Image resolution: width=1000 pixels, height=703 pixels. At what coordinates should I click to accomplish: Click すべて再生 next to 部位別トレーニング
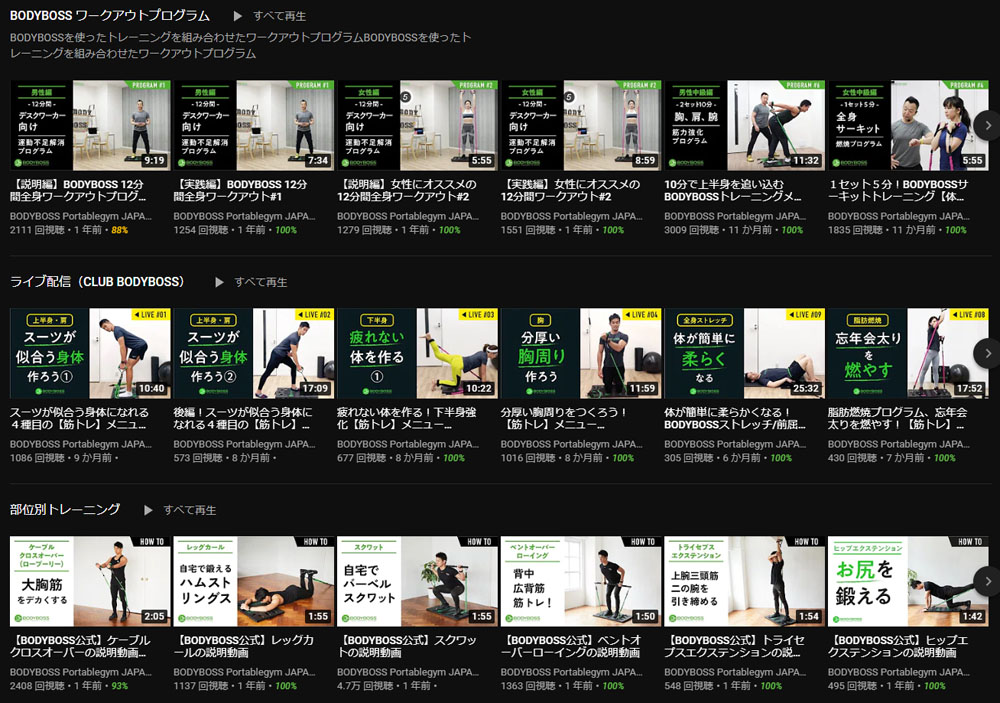189,510
